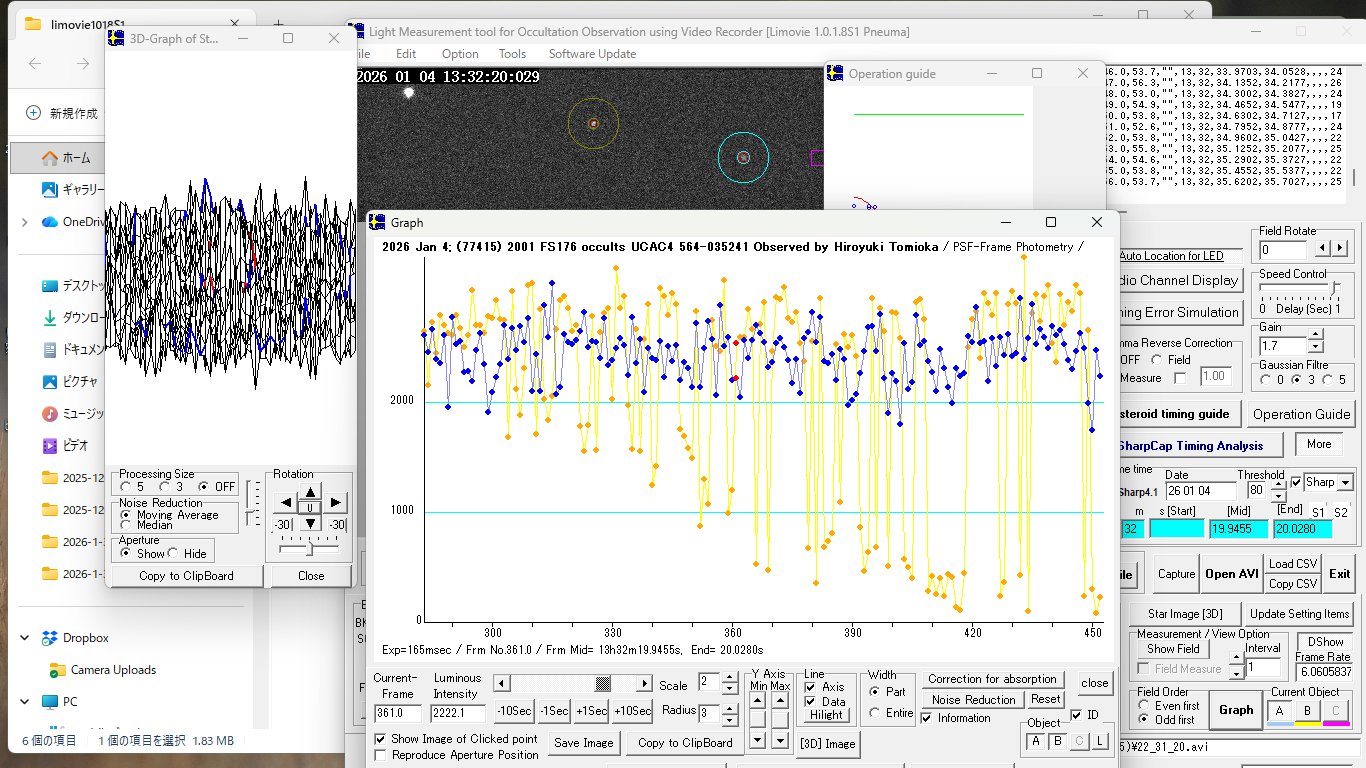
Task: Expand the OneDrive tree item
Action: pyautogui.click(x=25, y=222)
